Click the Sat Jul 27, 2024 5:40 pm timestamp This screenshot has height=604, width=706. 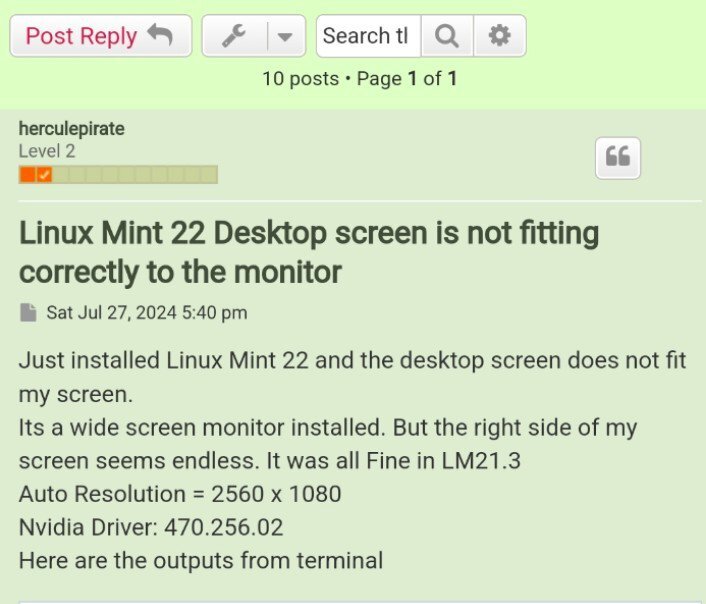[x=147, y=313]
